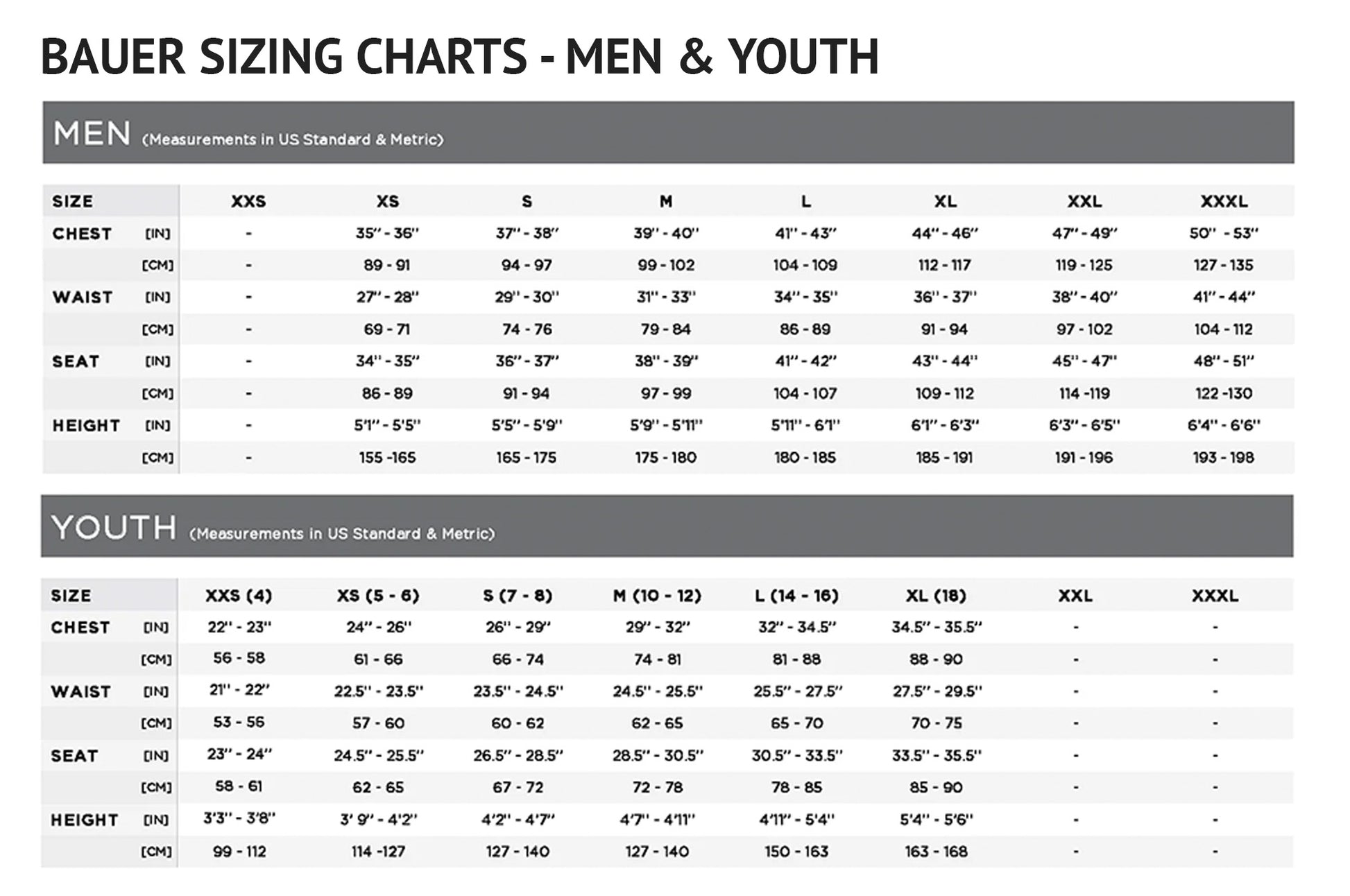This screenshot has width=1350, height=896.
Task: Select men's height cell "155 -165"
Action: coord(387,458)
